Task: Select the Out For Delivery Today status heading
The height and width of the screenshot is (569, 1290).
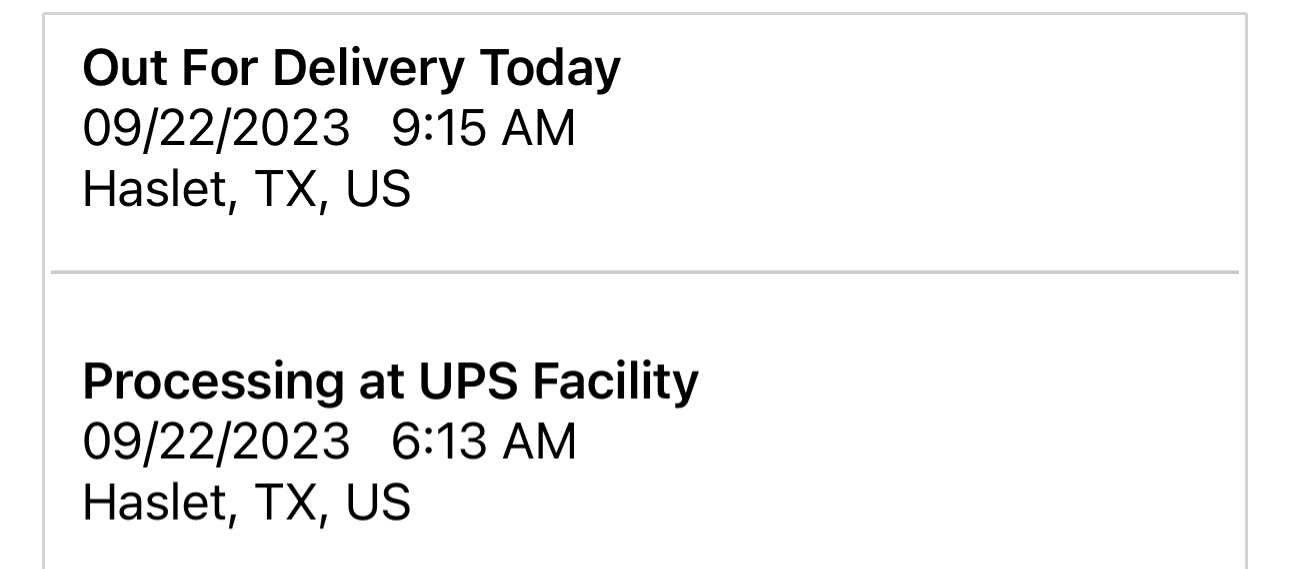Action: 351,68
